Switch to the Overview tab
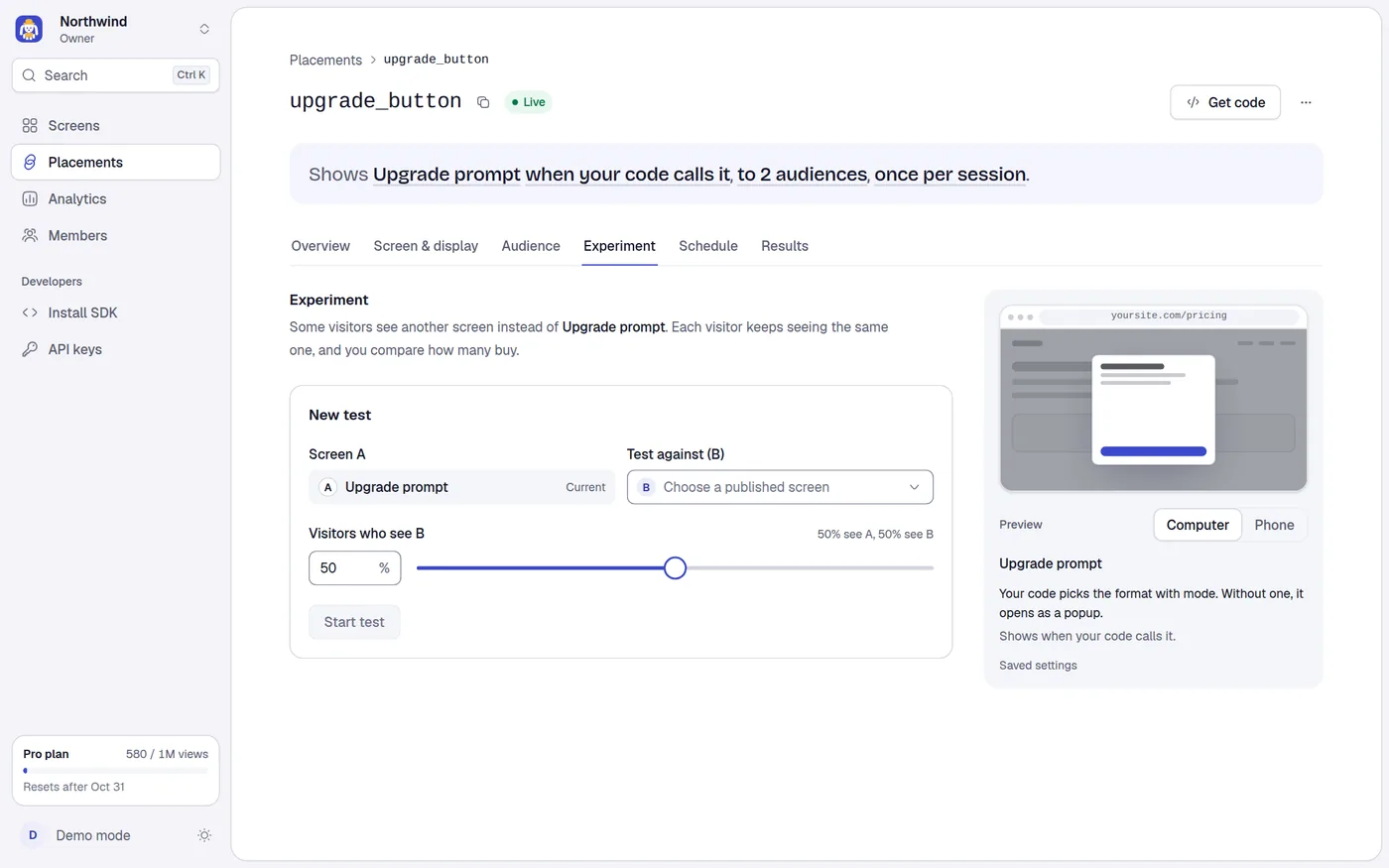The height and width of the screenshot is (868, 1389). pos(320,246)
